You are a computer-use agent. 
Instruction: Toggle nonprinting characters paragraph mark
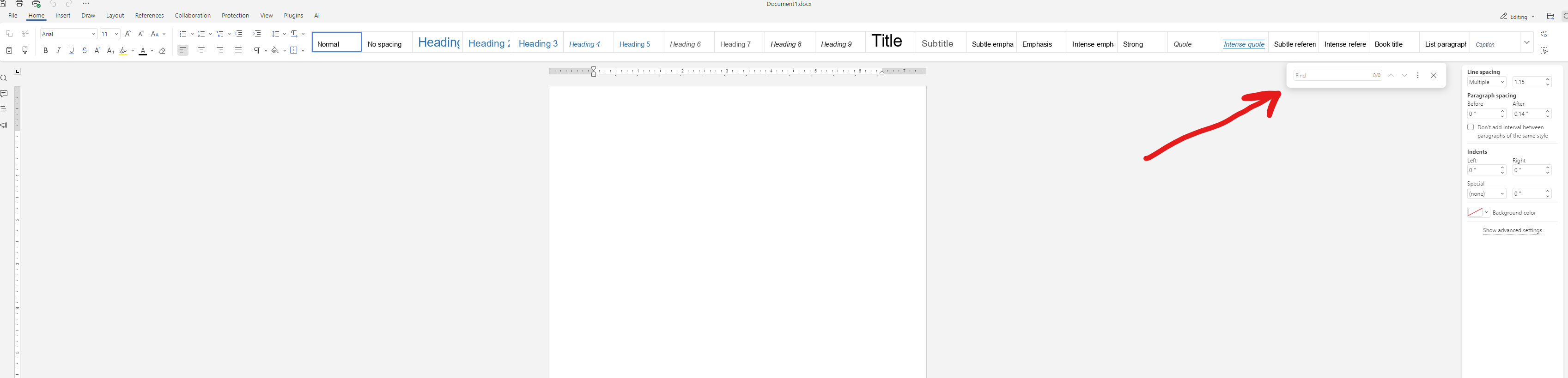257,50
